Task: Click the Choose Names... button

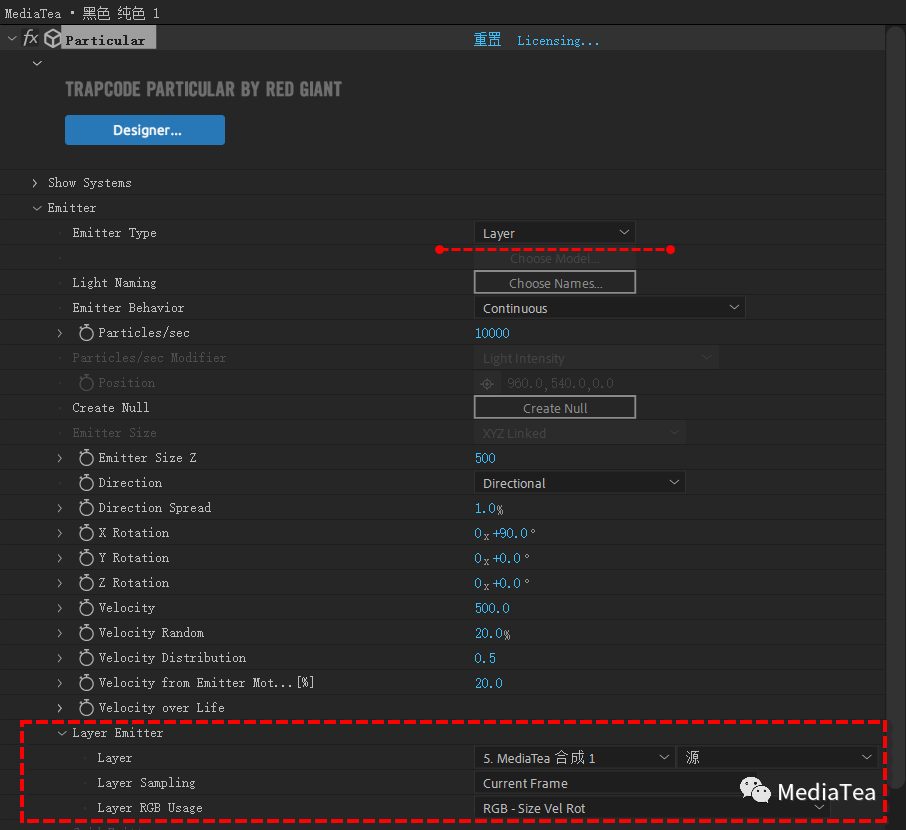Action: [x=555, y=283]
